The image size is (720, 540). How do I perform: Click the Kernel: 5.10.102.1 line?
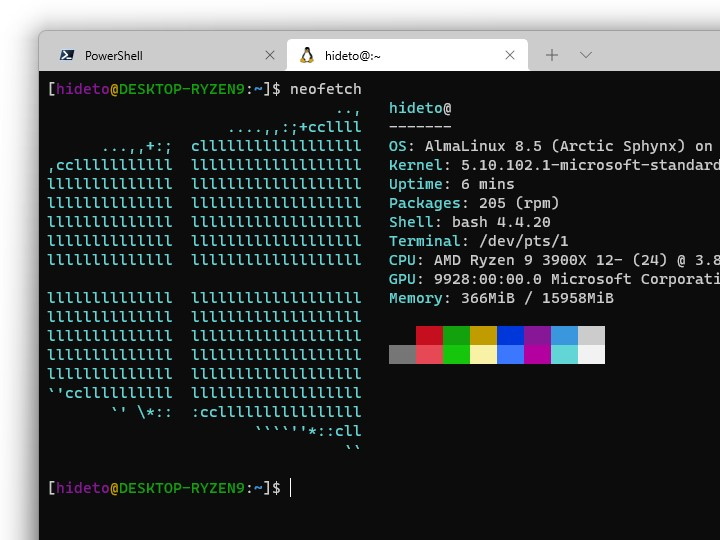click(554, 165)
